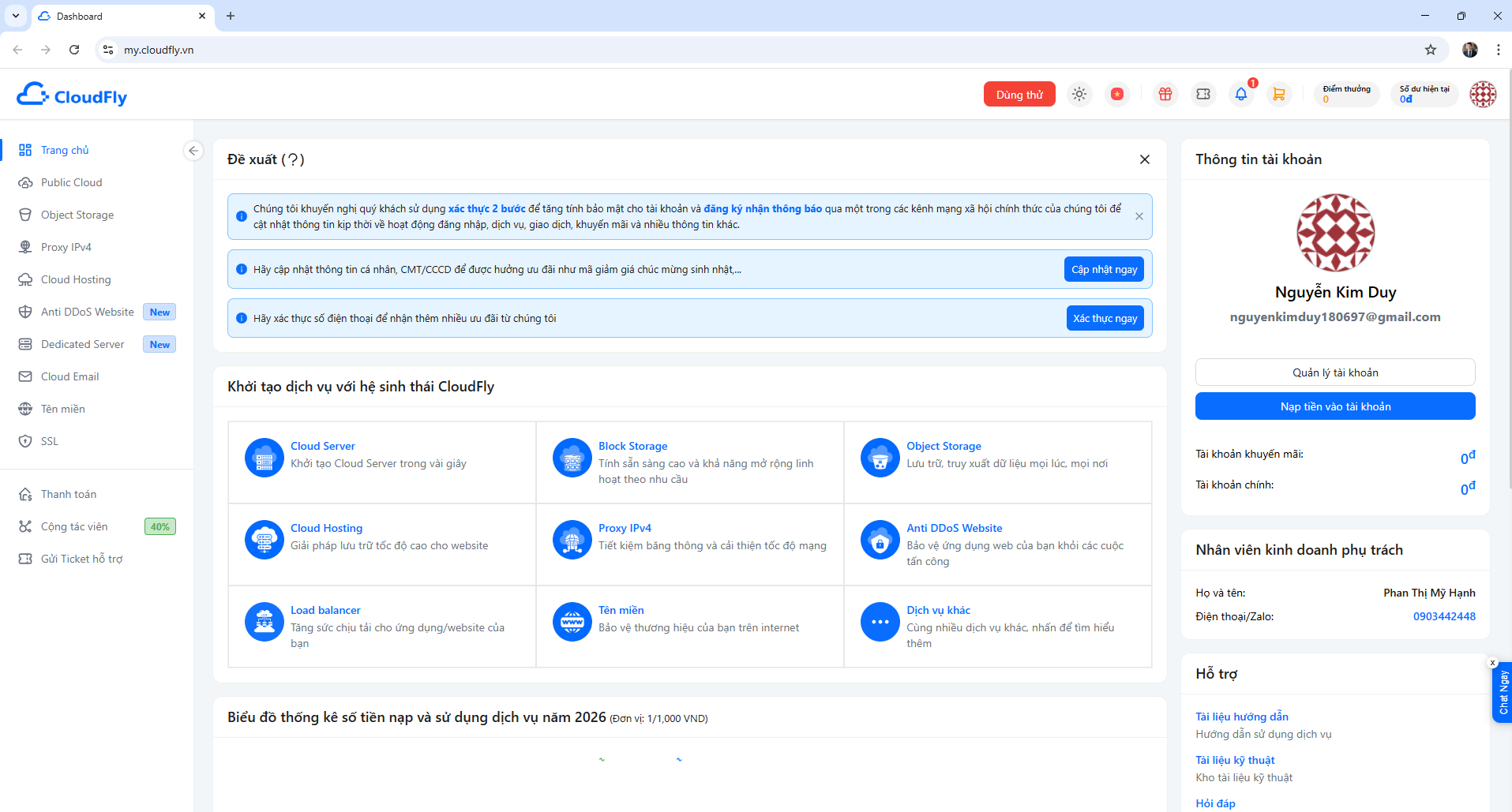
Task: Open Proxy IPv4 sidebar item
Action: point(66,247)
